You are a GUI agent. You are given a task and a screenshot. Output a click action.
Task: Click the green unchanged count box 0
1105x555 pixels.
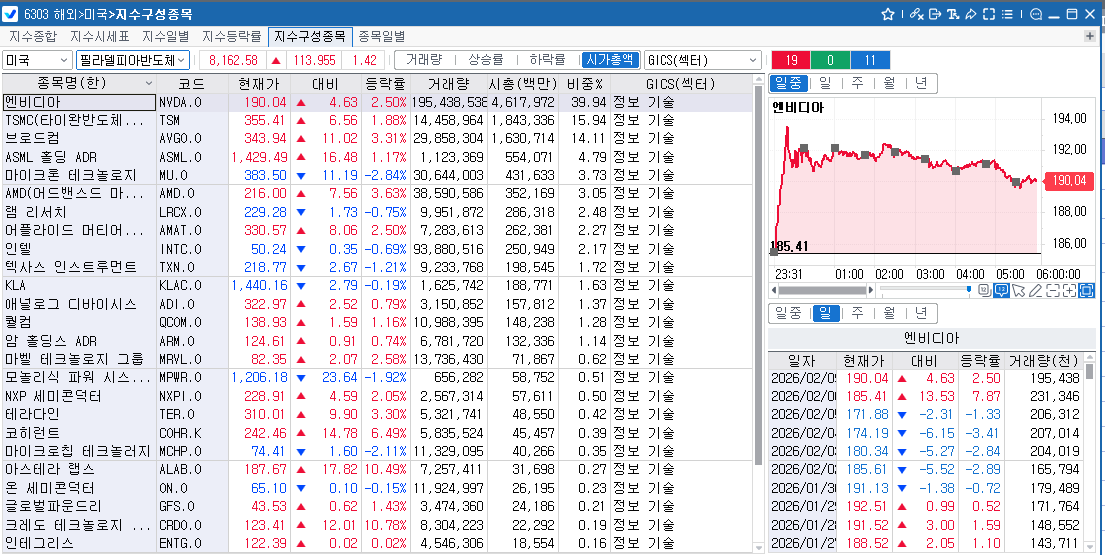(x=830, y=60)
